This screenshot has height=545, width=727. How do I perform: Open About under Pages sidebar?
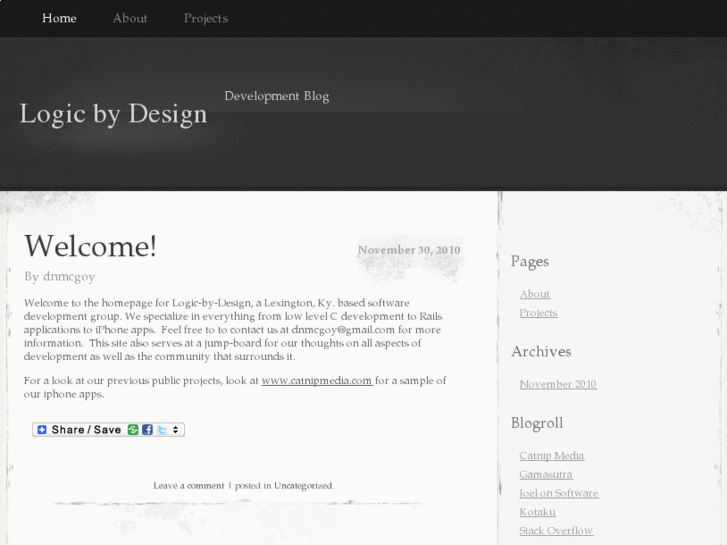535,294
